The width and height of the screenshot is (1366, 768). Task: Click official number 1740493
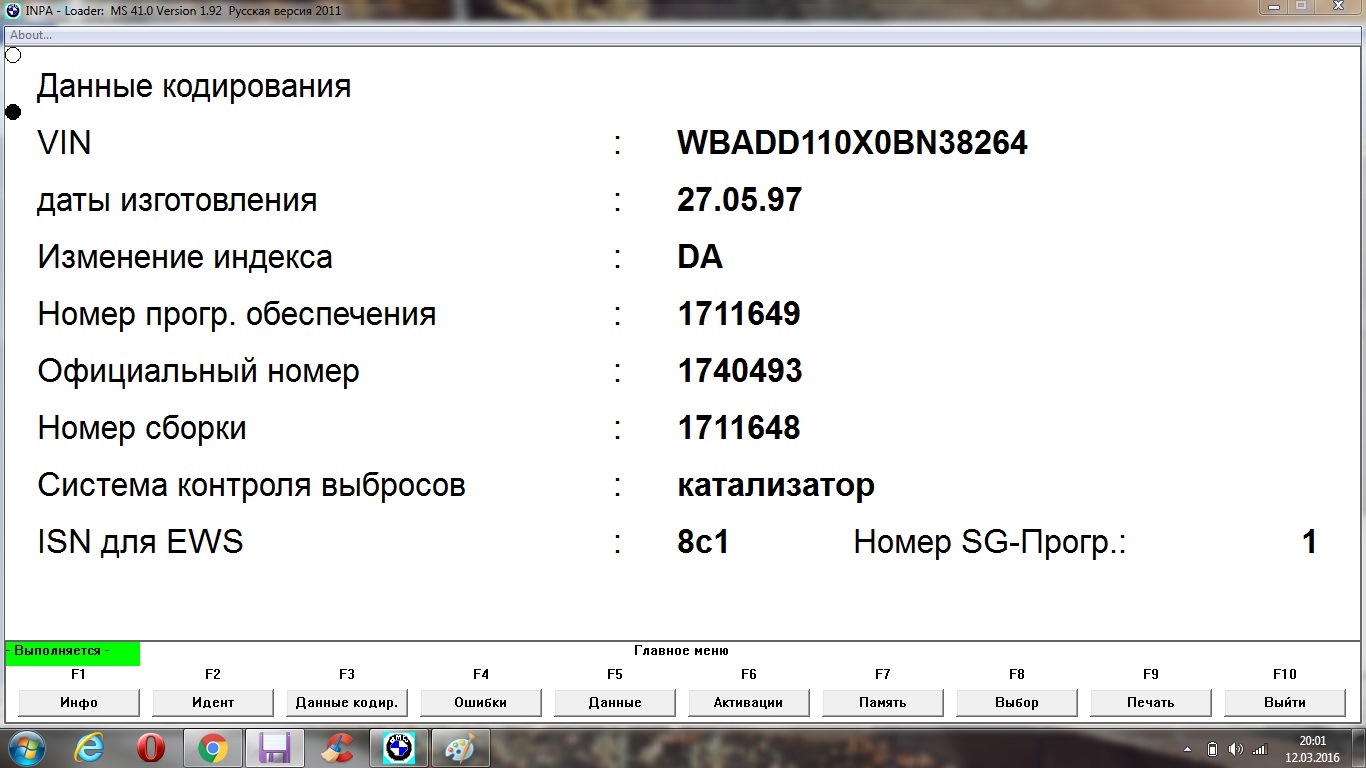click(x=739, y=371)
